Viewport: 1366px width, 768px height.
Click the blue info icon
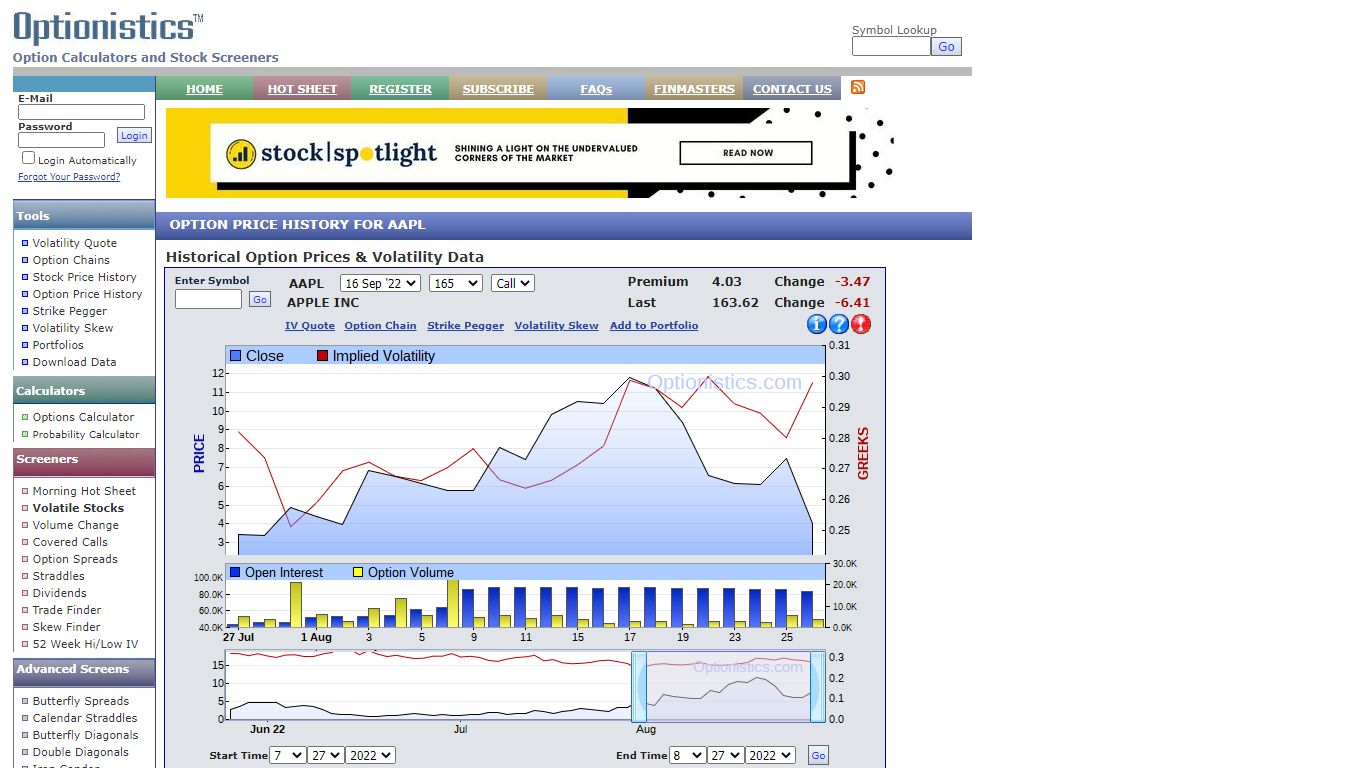click(x=817, y=324)
